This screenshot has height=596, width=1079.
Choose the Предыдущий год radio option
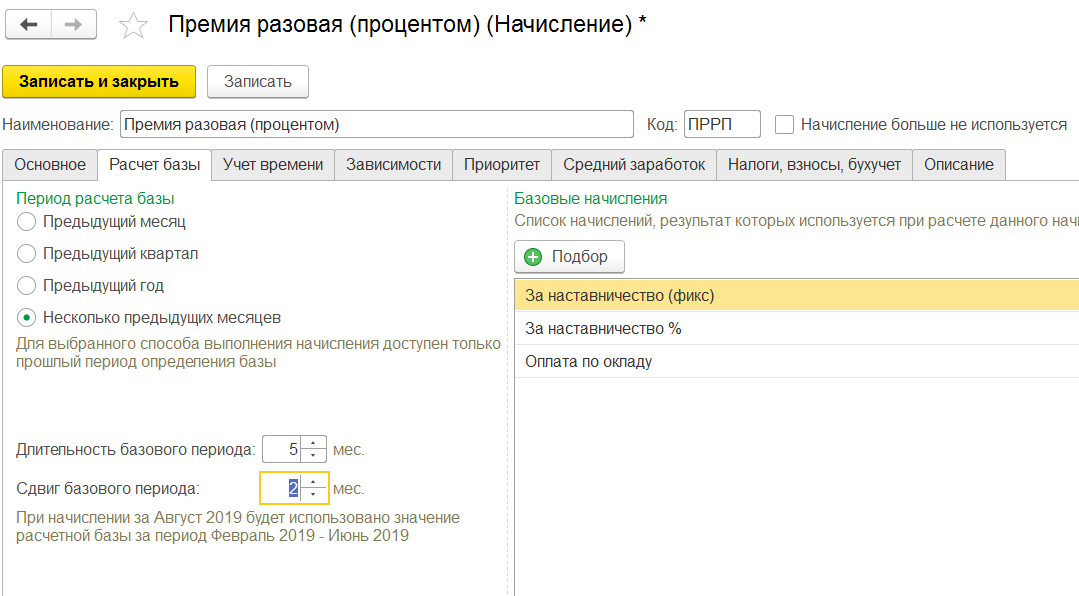pyautogui.click(x=27, y=286)
